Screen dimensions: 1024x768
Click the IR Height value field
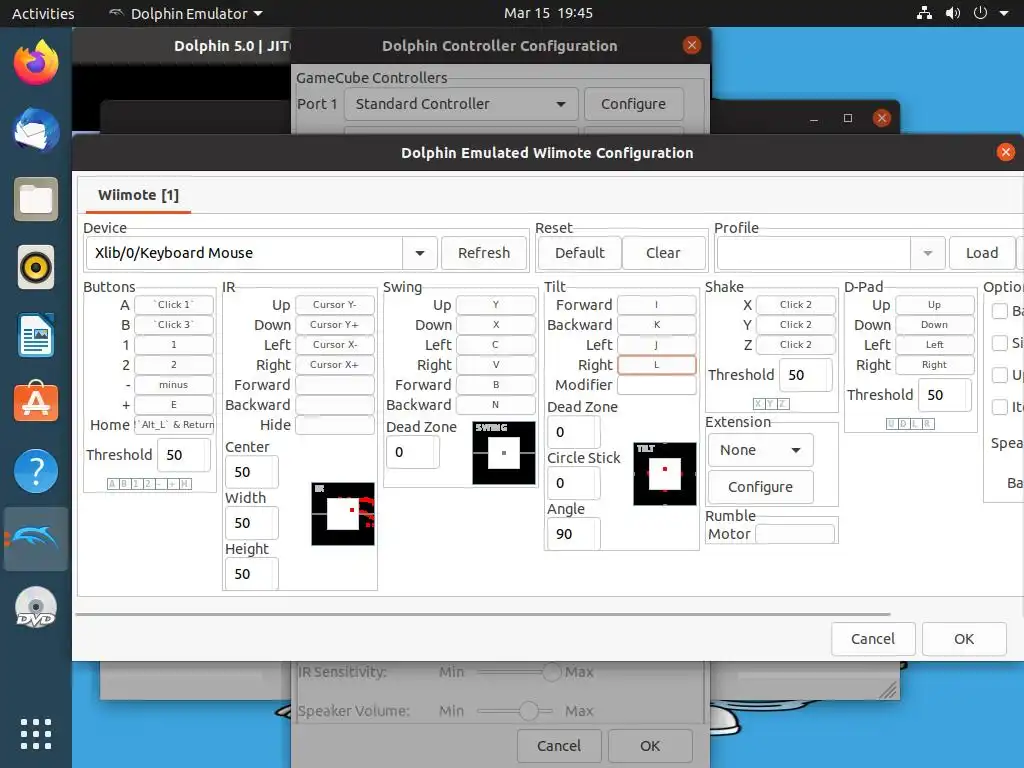[x=251, y=573]
